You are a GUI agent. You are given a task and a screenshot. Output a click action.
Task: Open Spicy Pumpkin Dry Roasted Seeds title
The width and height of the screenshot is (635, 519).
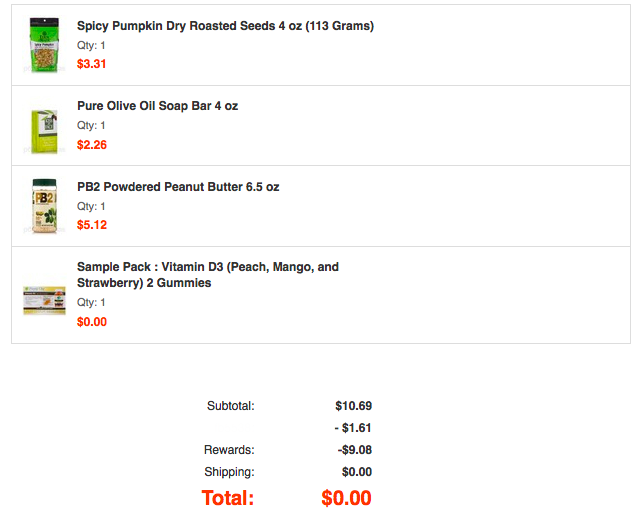pyautogui.click(x=225, y=26)
